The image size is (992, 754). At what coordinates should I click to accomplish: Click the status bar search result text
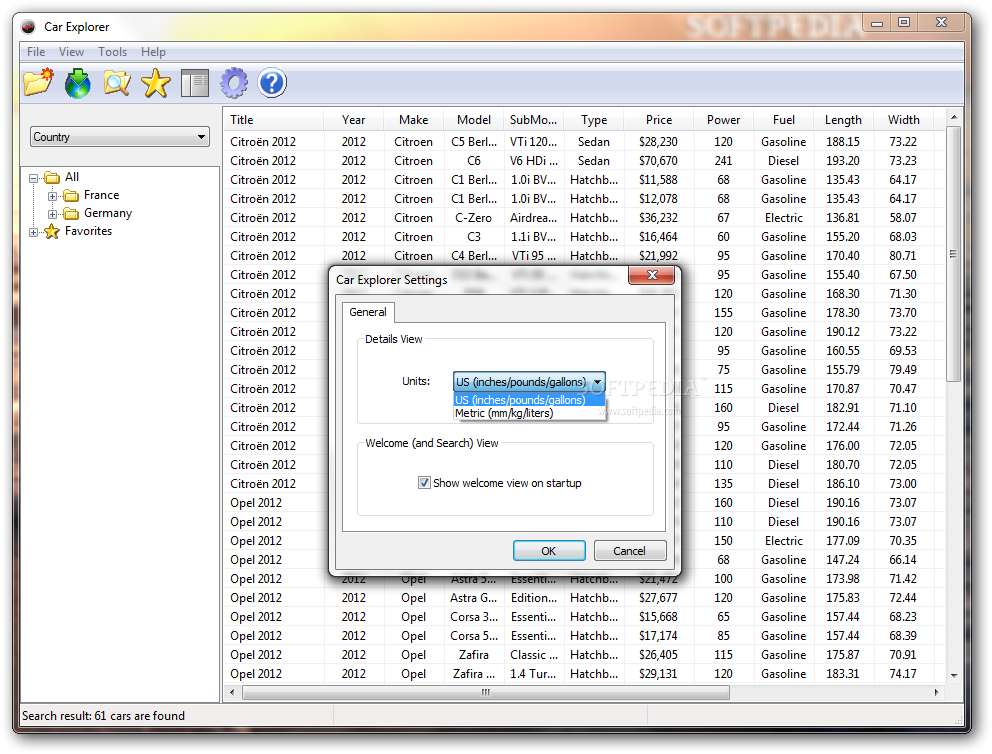tap(103, 716)
